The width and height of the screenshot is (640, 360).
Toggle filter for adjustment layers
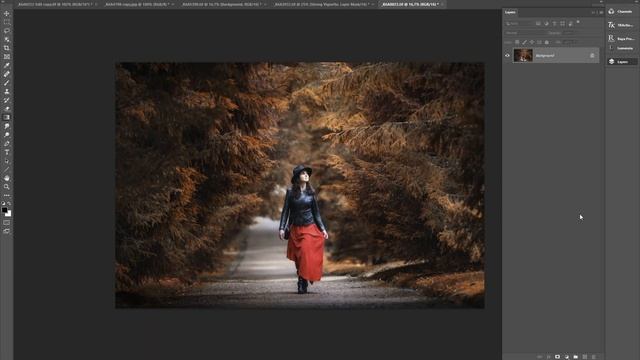[x=547, y=24]
